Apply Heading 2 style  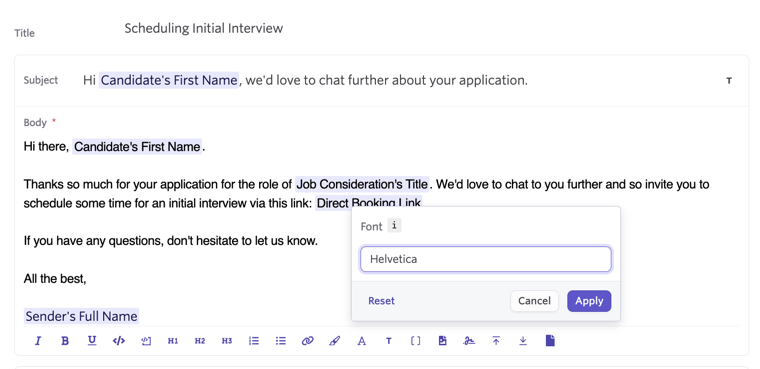coord(200,341)
